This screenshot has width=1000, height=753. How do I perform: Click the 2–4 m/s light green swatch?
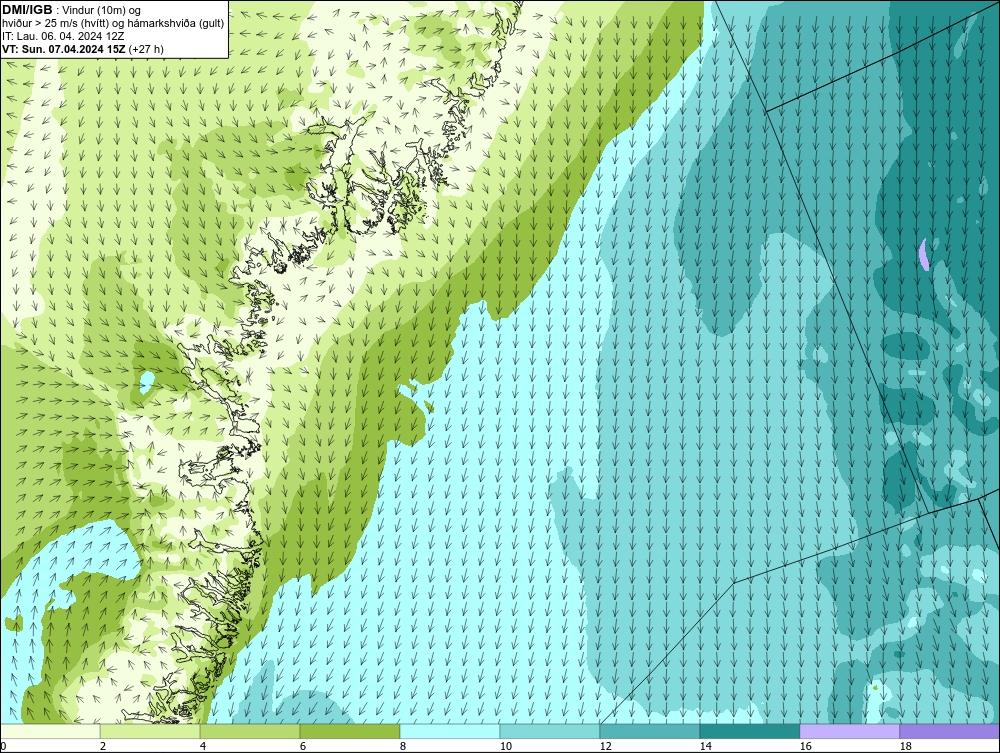tap(150, 731)
